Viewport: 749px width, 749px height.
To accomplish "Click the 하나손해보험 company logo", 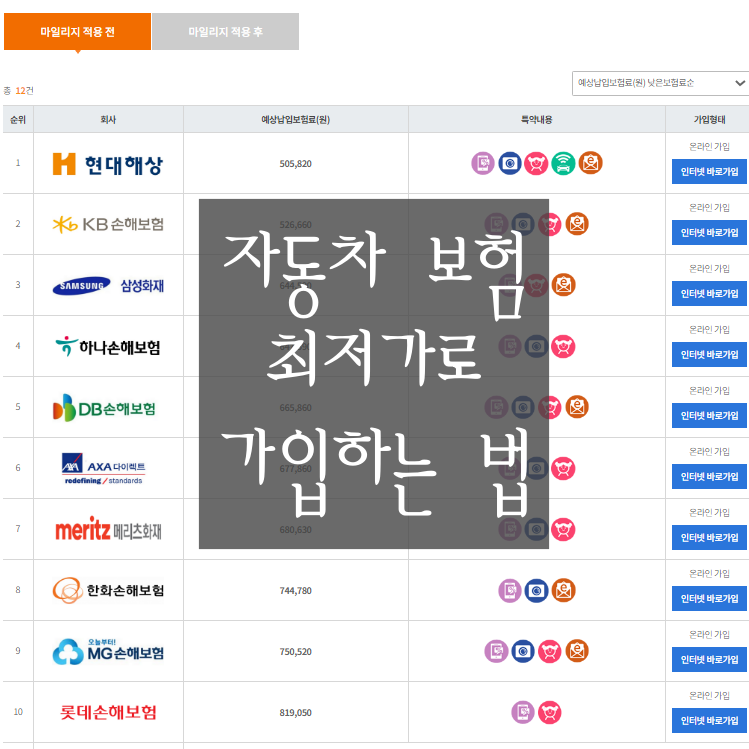I will click(108, 346).
